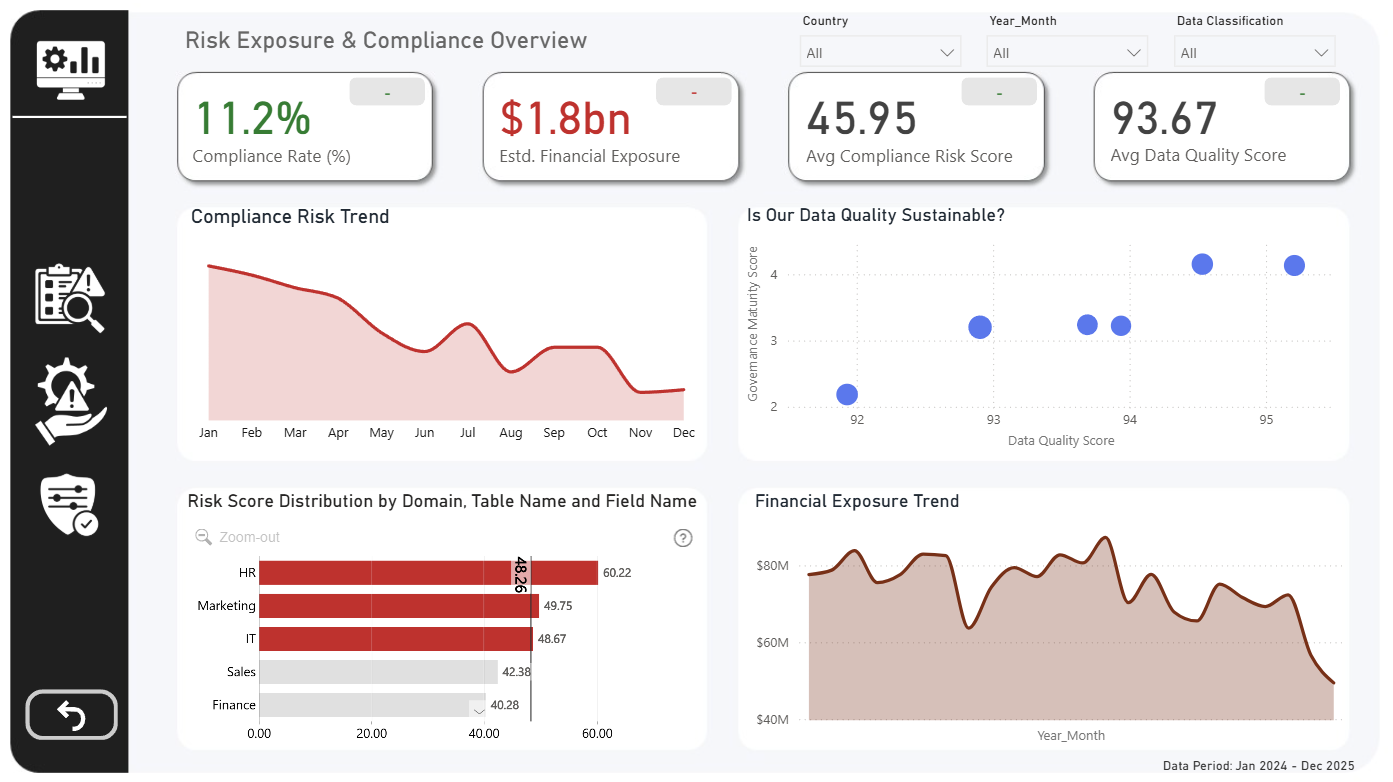The width and height of the screenshot is (1393, 782).
Task: Open the clipboard risk audit page icon
Action: pyautogui.click(x=70, y=298)
